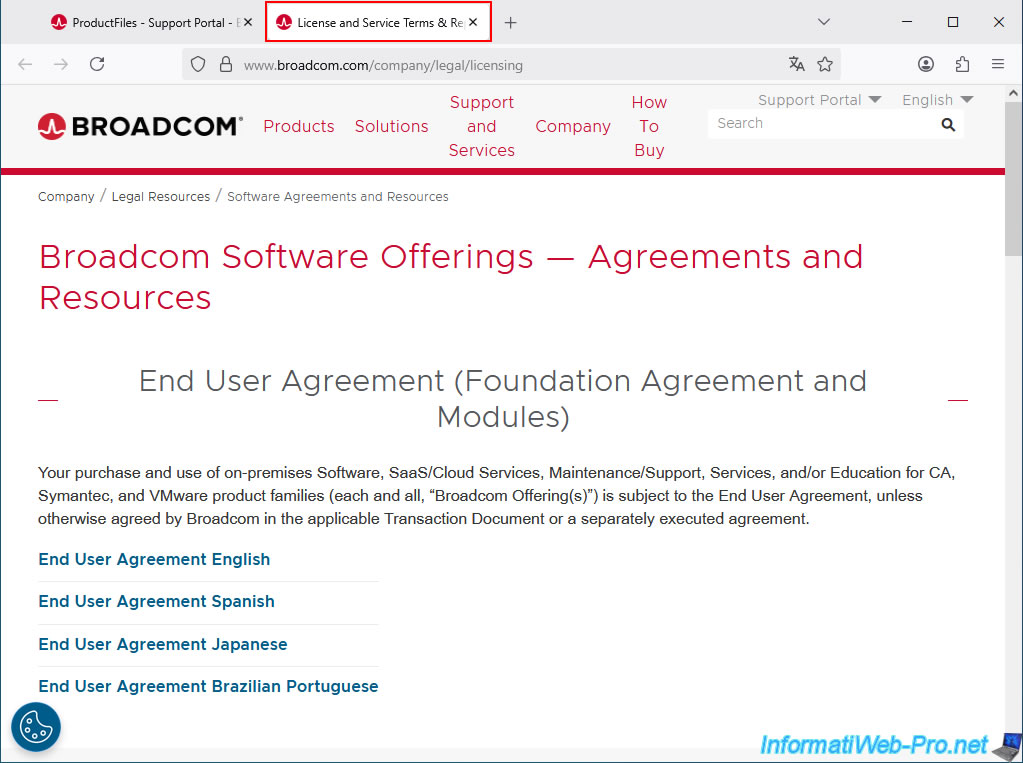Close the License and Service Terms tab
This screenshot has width=1023, height=763.
[473, 22]
